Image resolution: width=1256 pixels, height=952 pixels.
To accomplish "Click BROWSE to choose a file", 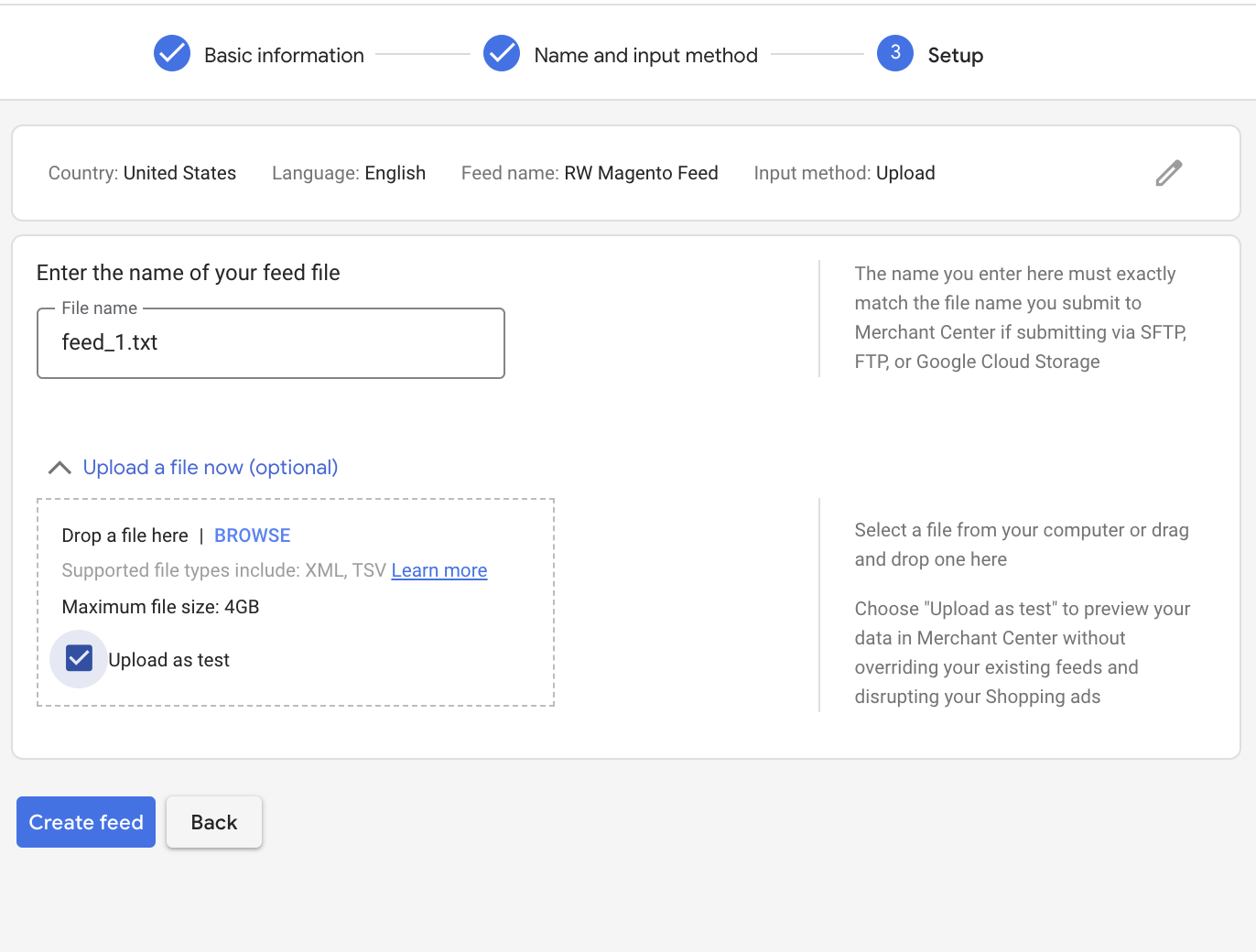I will click(x=253, y=535).
